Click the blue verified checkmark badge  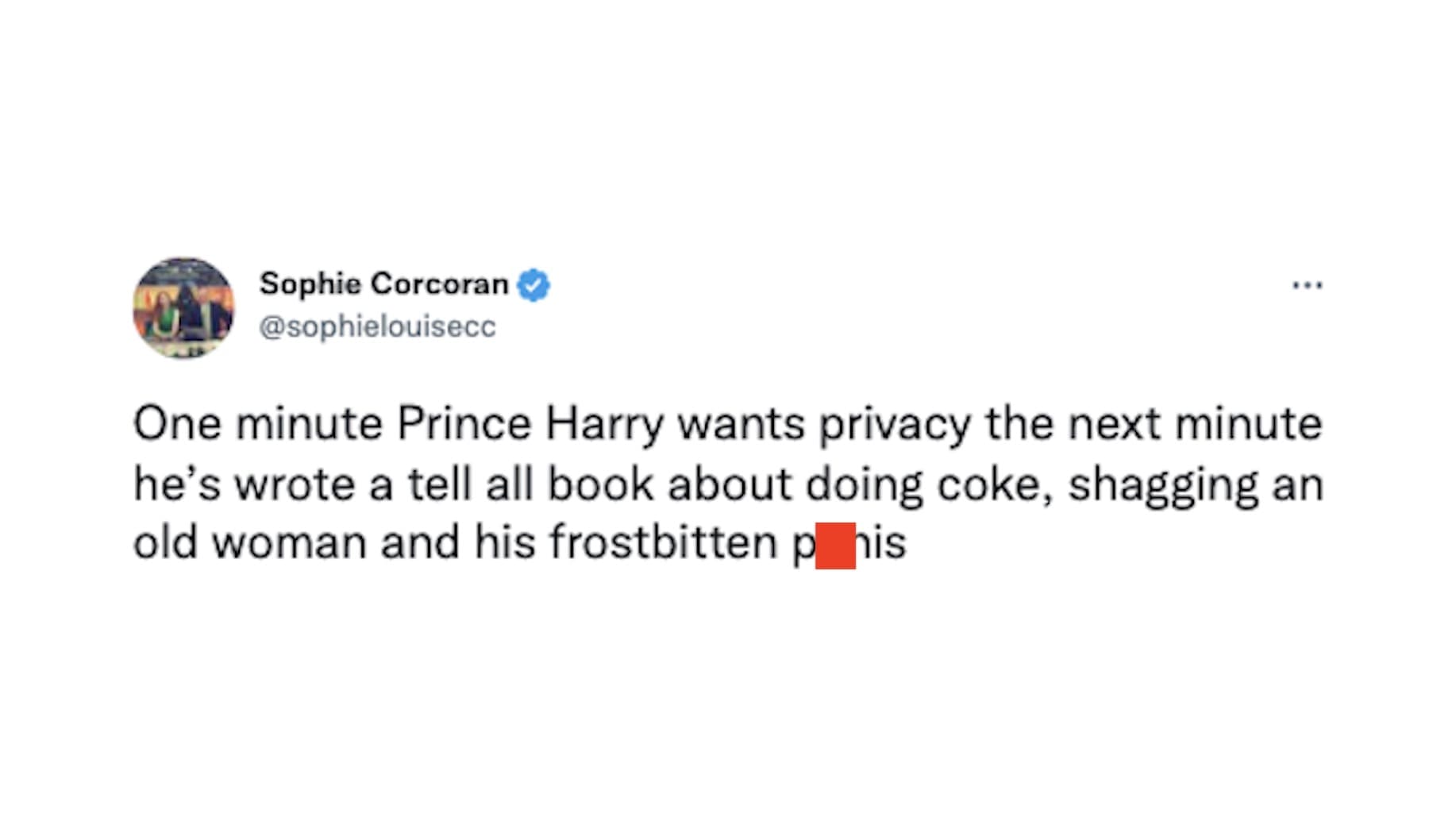coord(533,285)
